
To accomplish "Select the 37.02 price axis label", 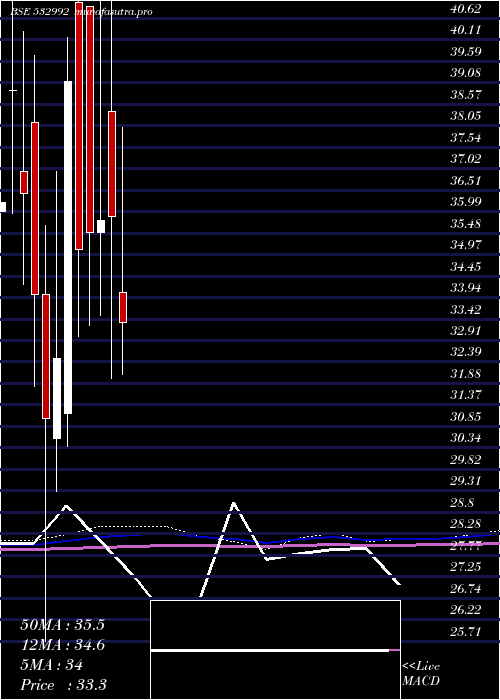I will pos(466,159).
